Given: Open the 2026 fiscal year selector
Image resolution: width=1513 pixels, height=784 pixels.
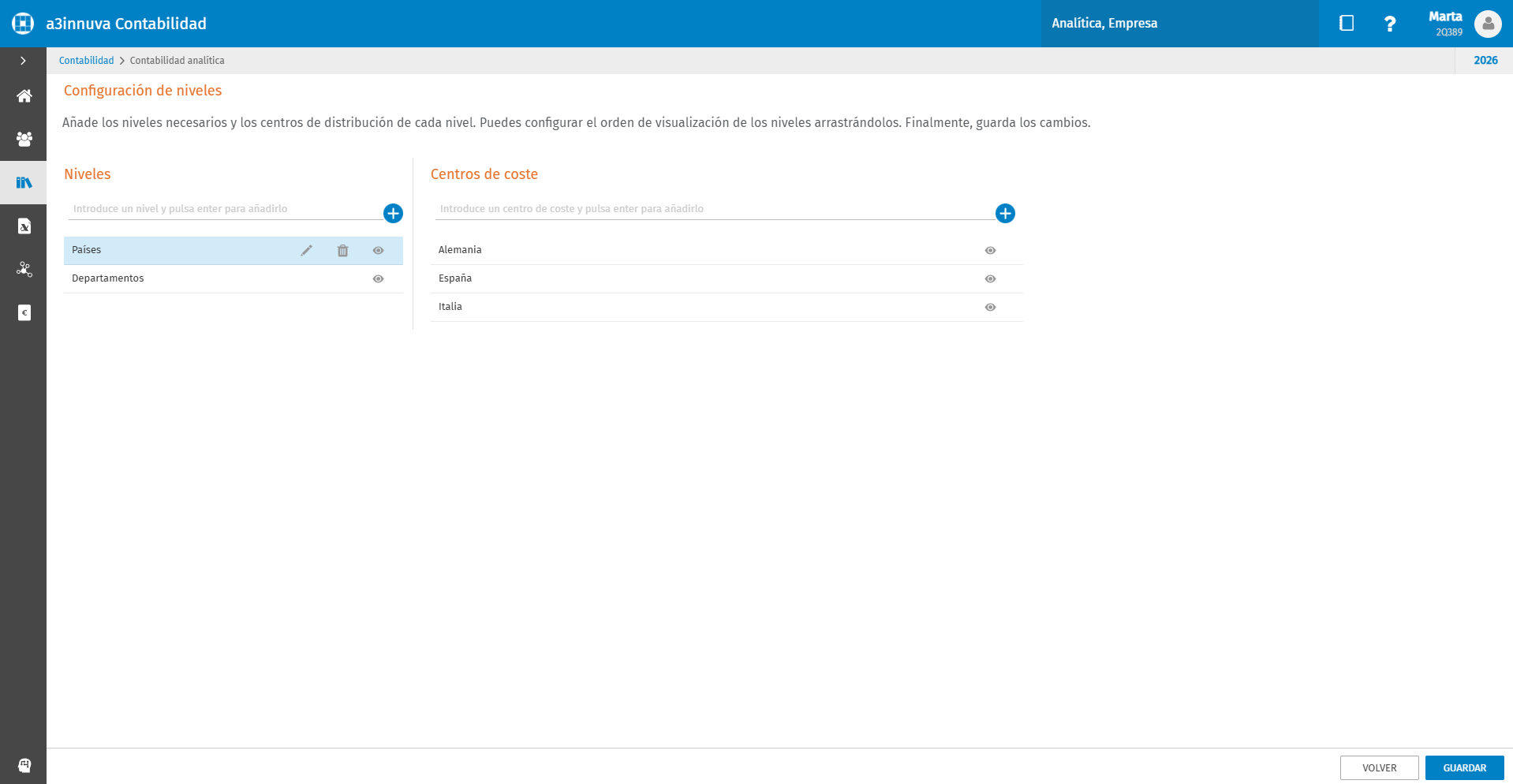Looking at the screenshot, I should 1485,61.
